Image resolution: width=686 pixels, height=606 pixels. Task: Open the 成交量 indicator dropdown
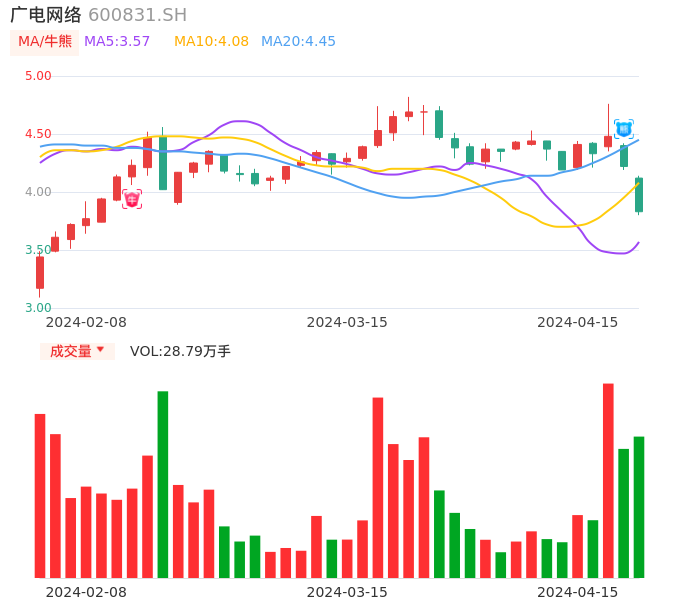coord(77,351)
